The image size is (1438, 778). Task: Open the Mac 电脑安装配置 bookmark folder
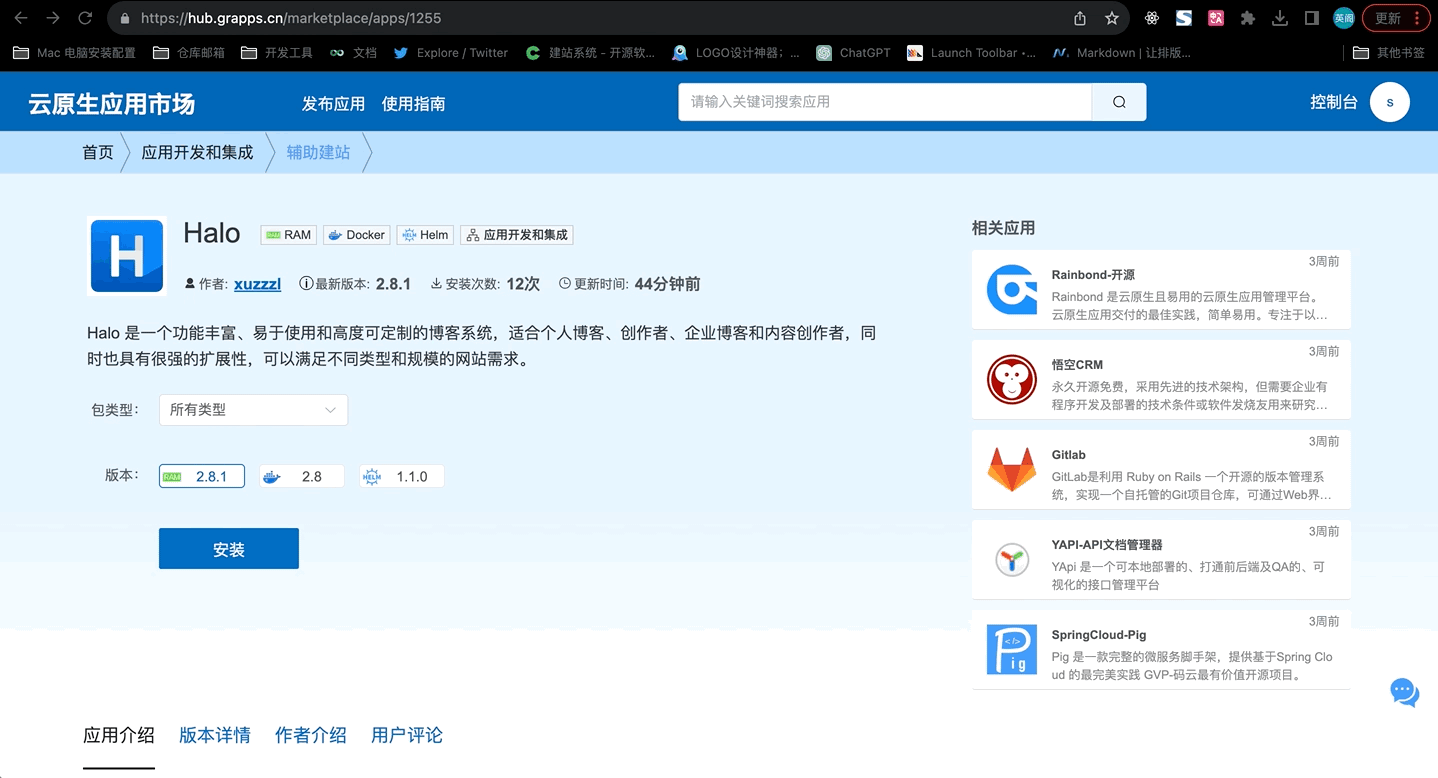(x=74, y=53)
